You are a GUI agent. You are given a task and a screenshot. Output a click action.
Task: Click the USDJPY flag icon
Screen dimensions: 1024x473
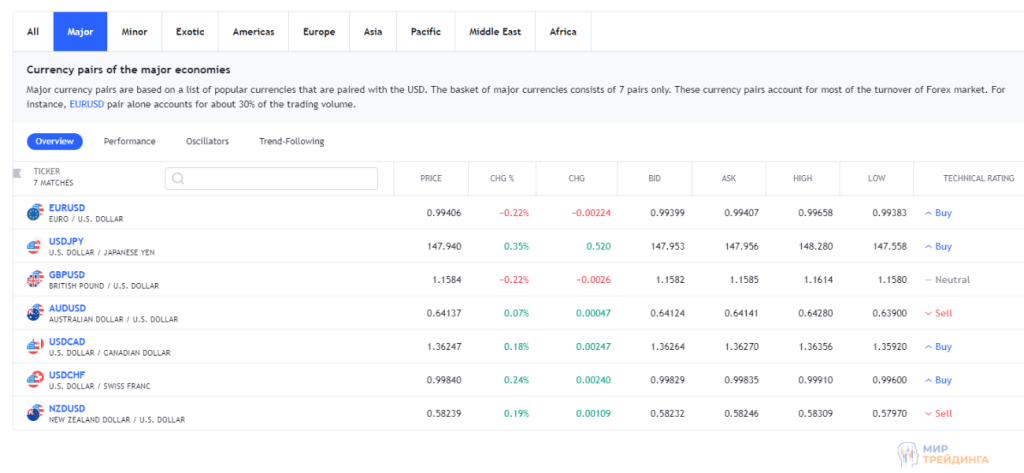point(34,246)
